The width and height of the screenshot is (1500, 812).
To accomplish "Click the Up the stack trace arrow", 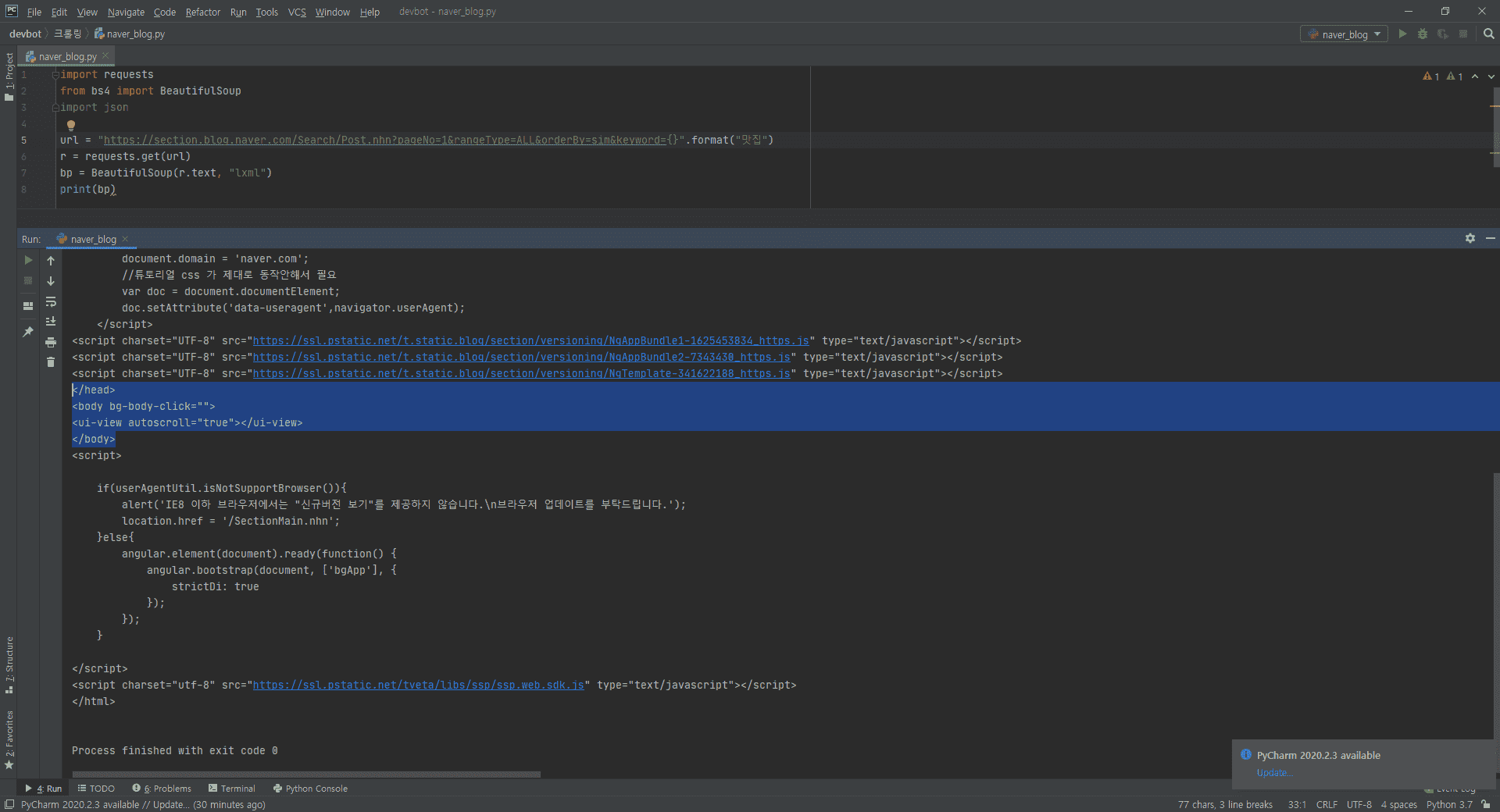I will tap(51, 260).
